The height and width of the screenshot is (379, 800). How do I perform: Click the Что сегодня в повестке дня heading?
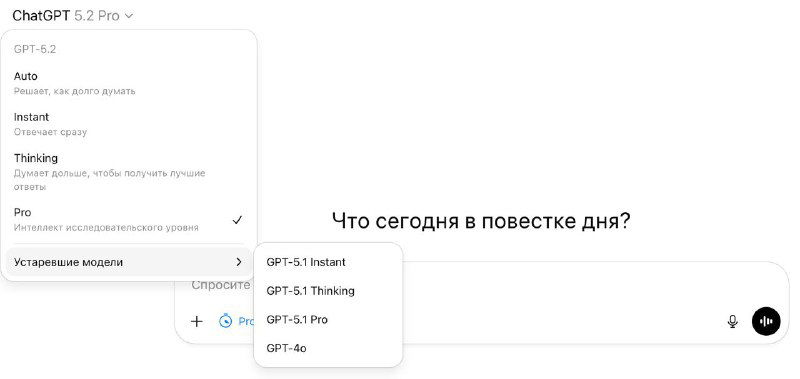coord(481,222)
